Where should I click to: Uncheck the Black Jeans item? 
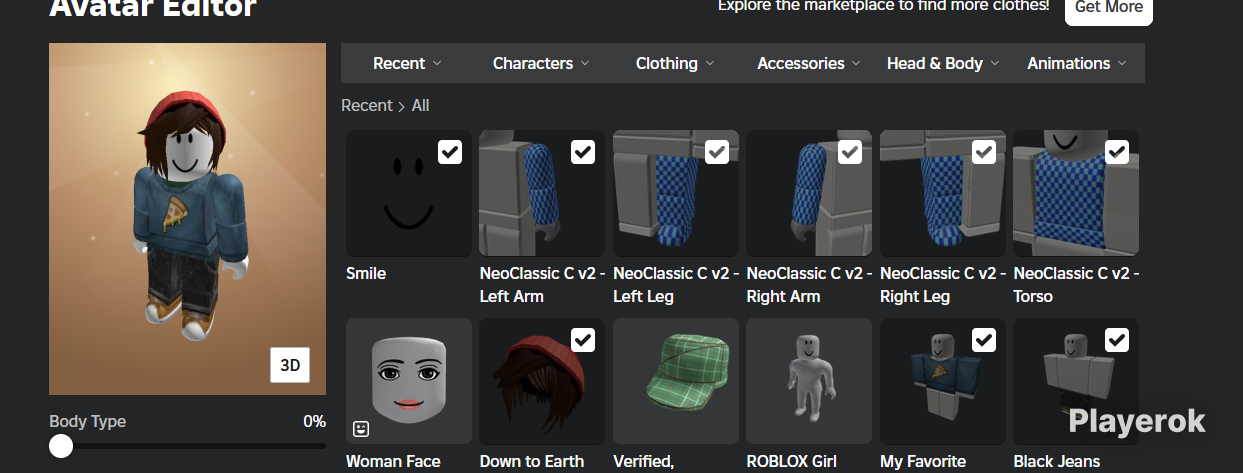tap(1117, 340)
